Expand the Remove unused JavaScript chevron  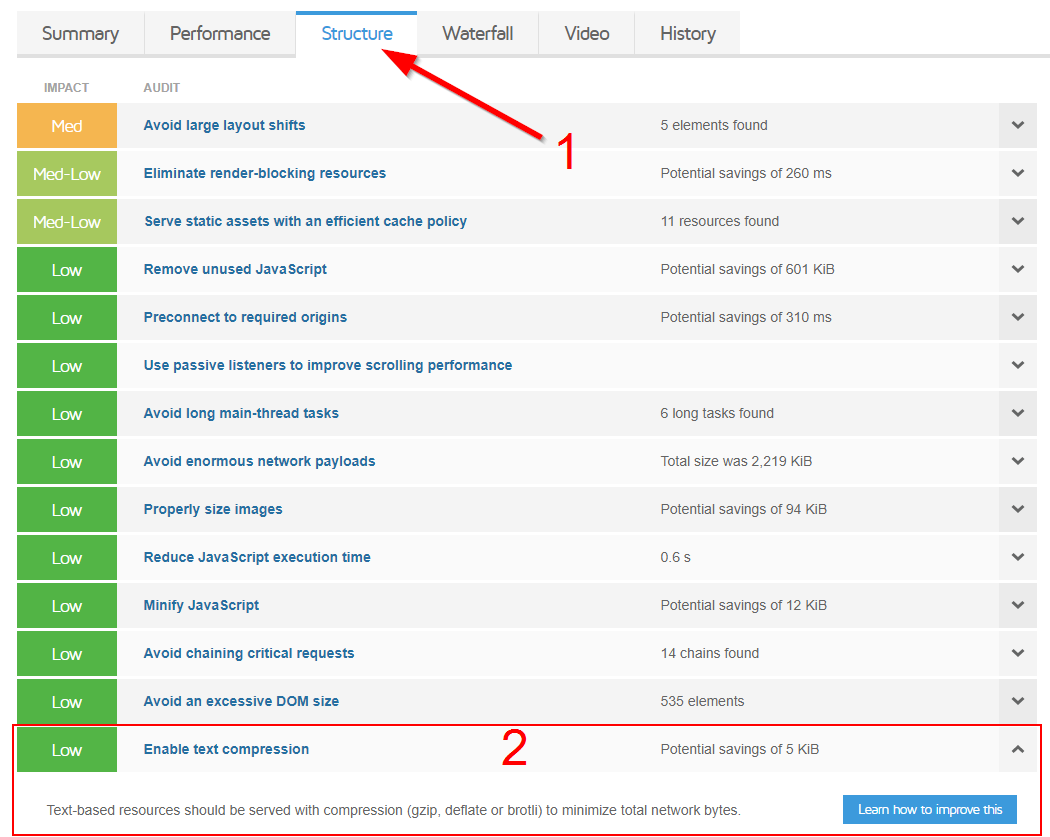click(x=1017, y=270)
